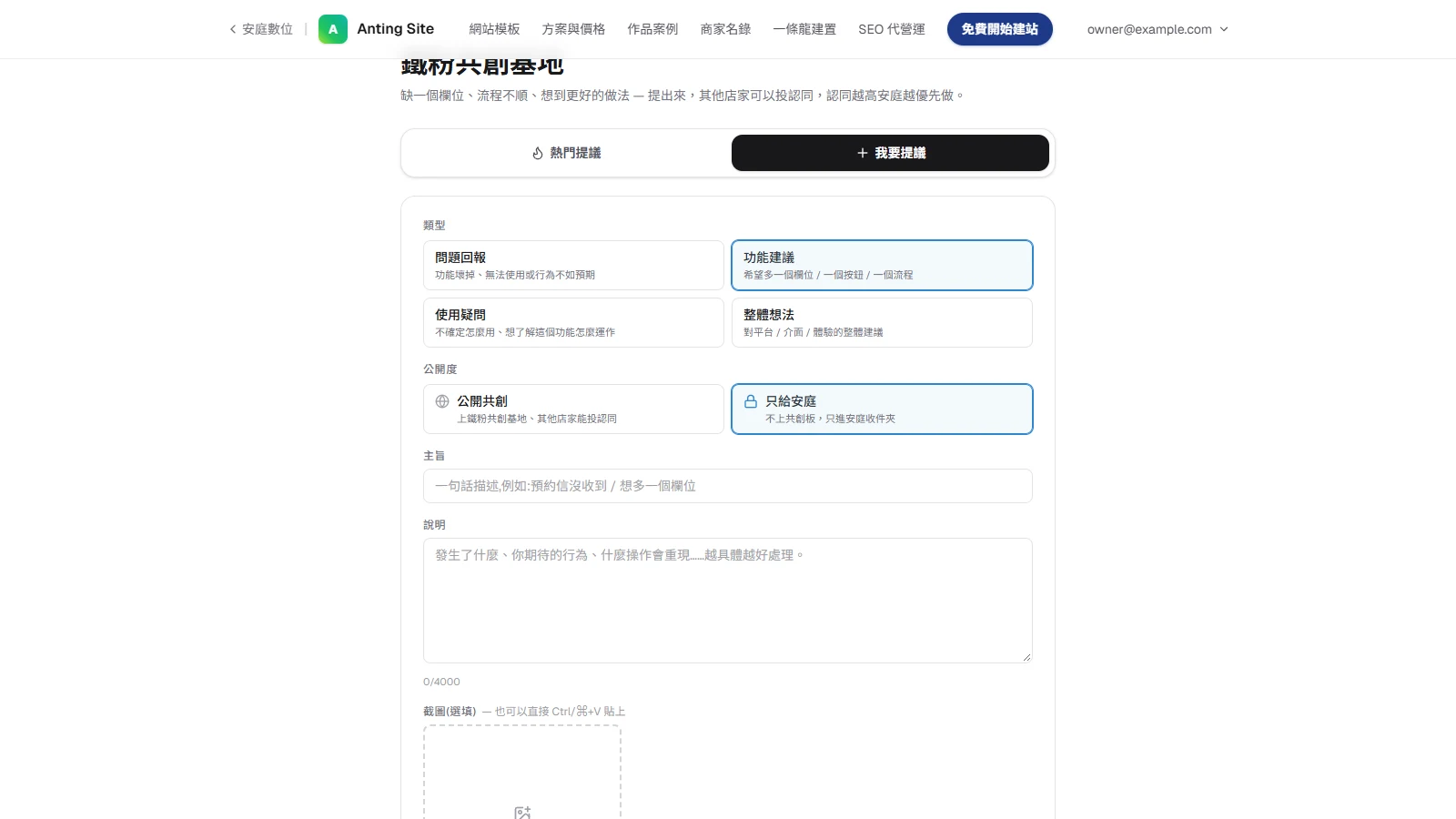The height and width of the screenshot is (819, 1456).
Task: Open 方案與價格 in the navigation menu
Action: pos(573,29)
